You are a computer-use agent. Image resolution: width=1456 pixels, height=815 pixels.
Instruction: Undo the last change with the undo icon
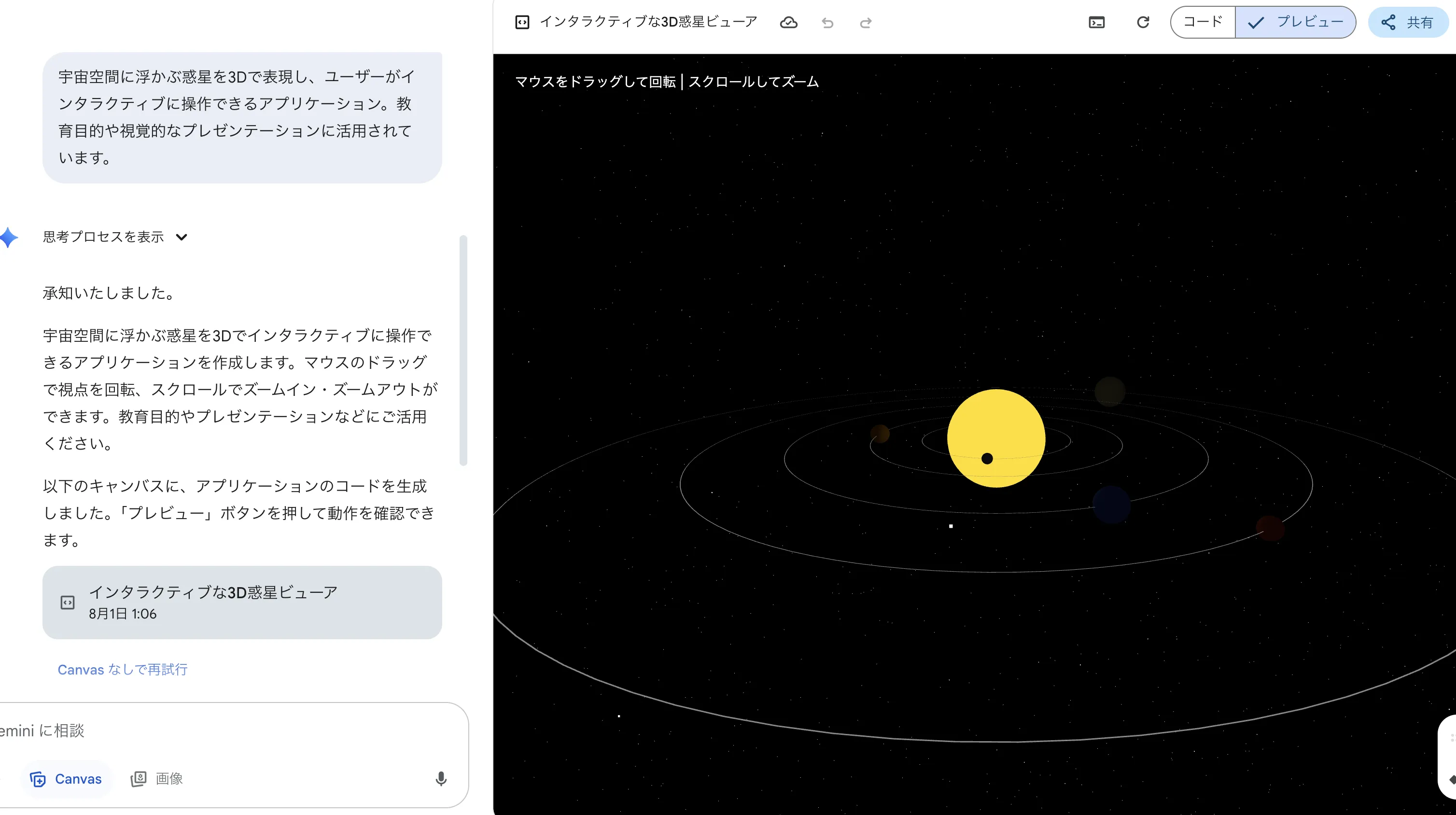(827, 23)
